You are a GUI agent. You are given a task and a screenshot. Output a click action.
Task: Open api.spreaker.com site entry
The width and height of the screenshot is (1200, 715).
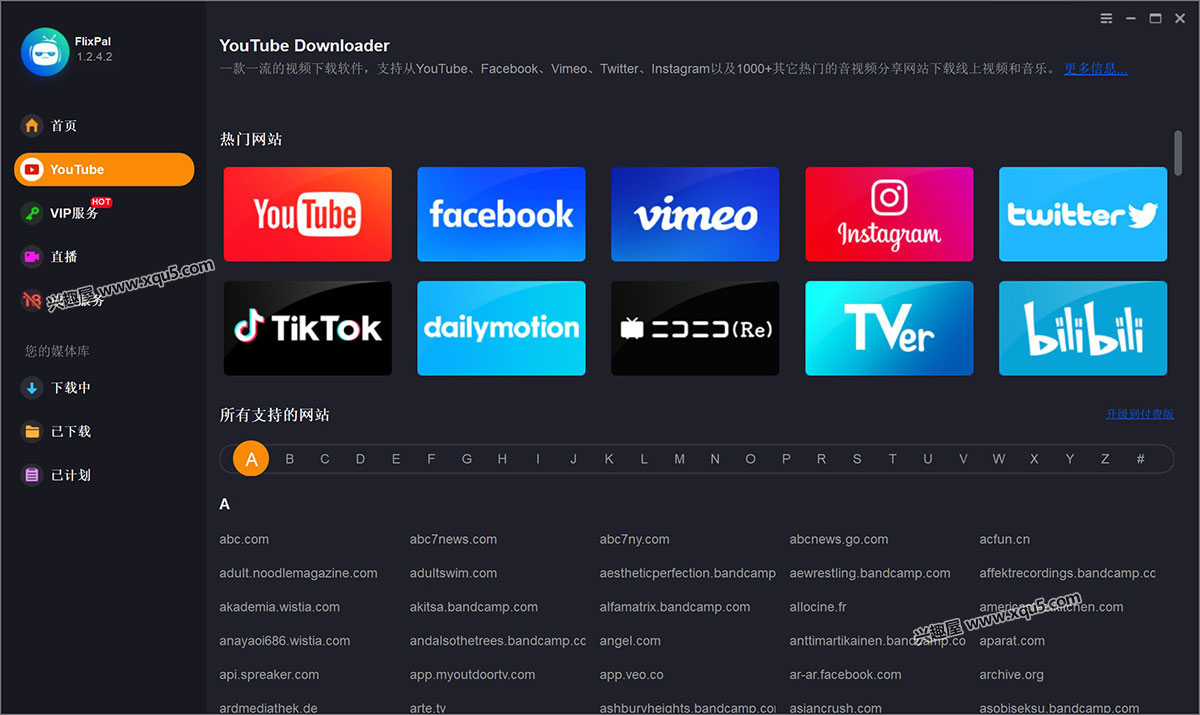coord(269,675)
